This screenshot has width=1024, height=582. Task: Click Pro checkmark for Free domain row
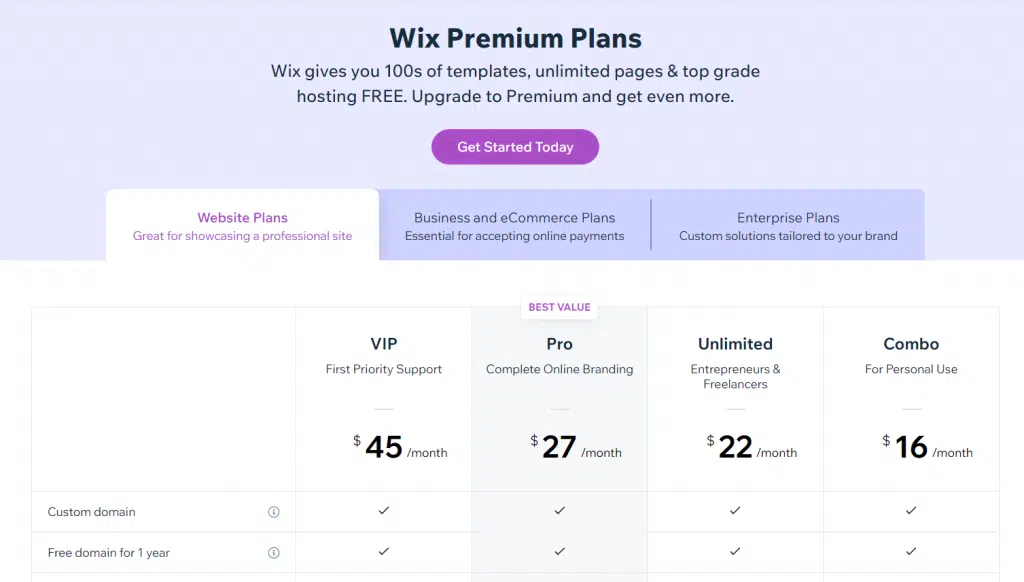coord(560,551)
